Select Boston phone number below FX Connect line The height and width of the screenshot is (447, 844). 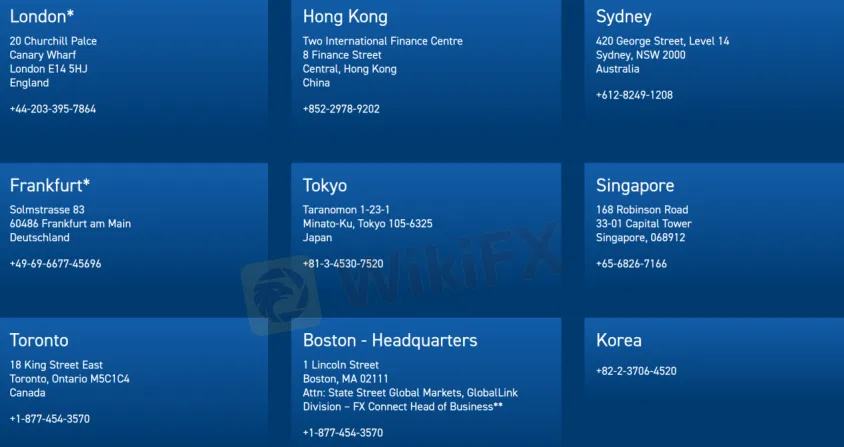[x=343, y=433]
